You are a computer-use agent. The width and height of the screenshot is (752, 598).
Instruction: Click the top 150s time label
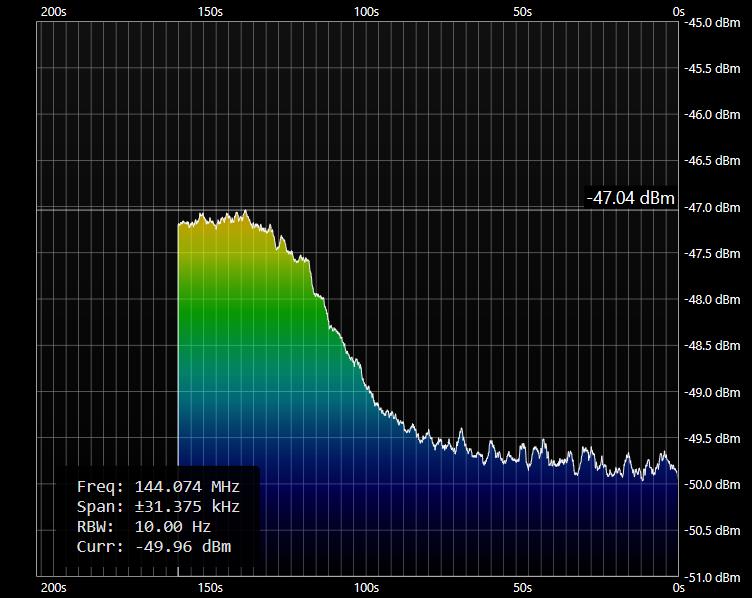210,12
